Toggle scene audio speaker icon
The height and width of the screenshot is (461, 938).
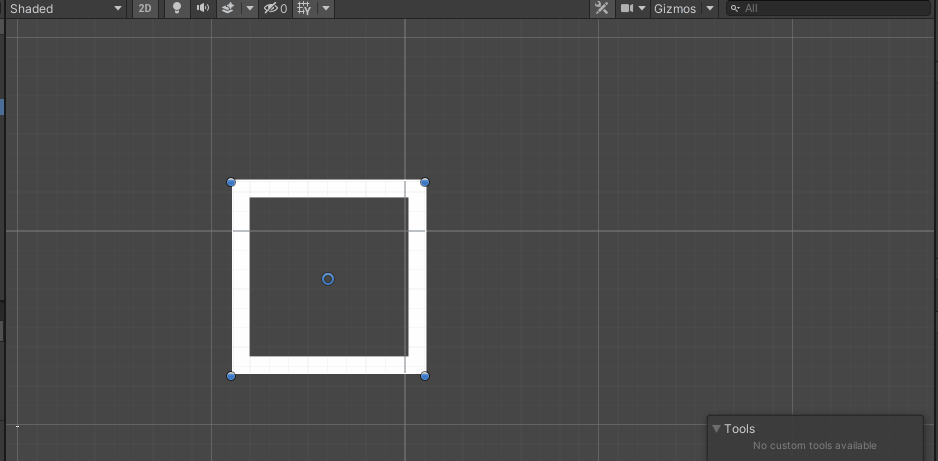click(x=203, y=8)
